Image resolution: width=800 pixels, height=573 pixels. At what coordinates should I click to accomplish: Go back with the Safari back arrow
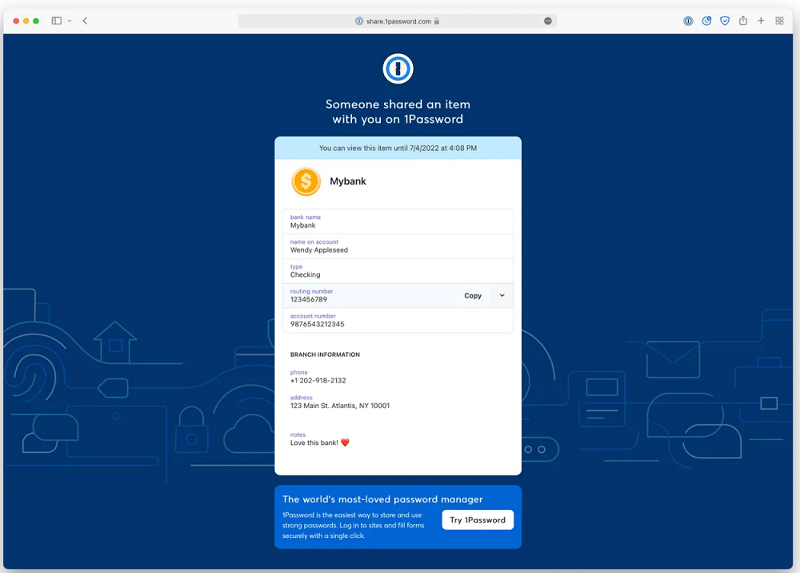click(85, 21)
